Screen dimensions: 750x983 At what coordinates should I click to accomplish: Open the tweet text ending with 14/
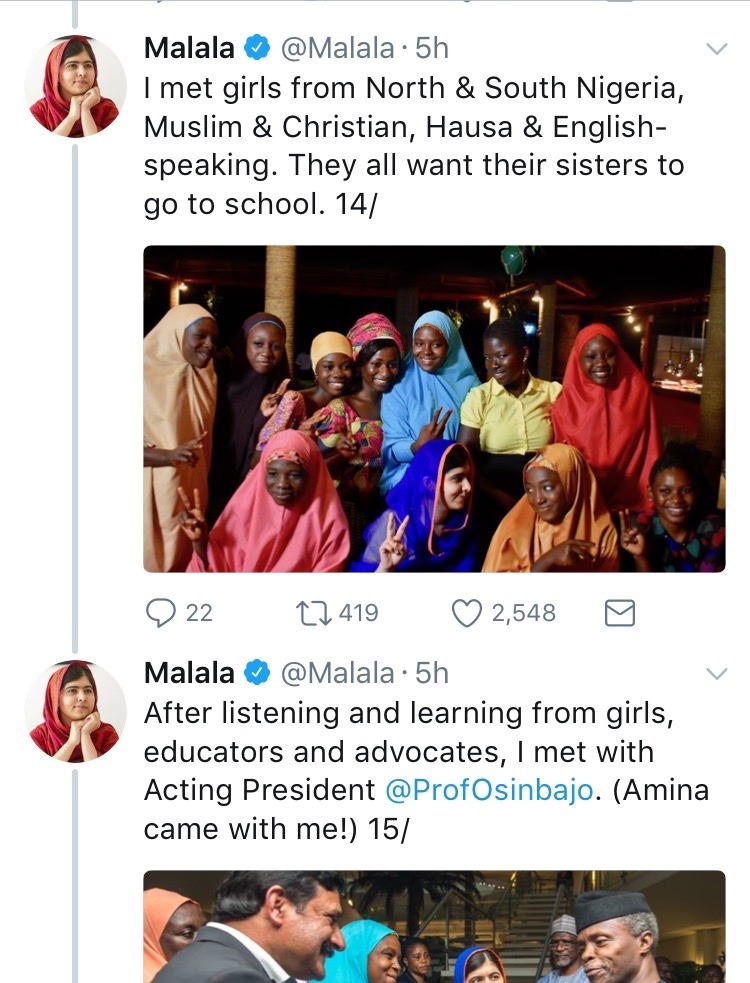pyautogui.click(x=414, y=145)
